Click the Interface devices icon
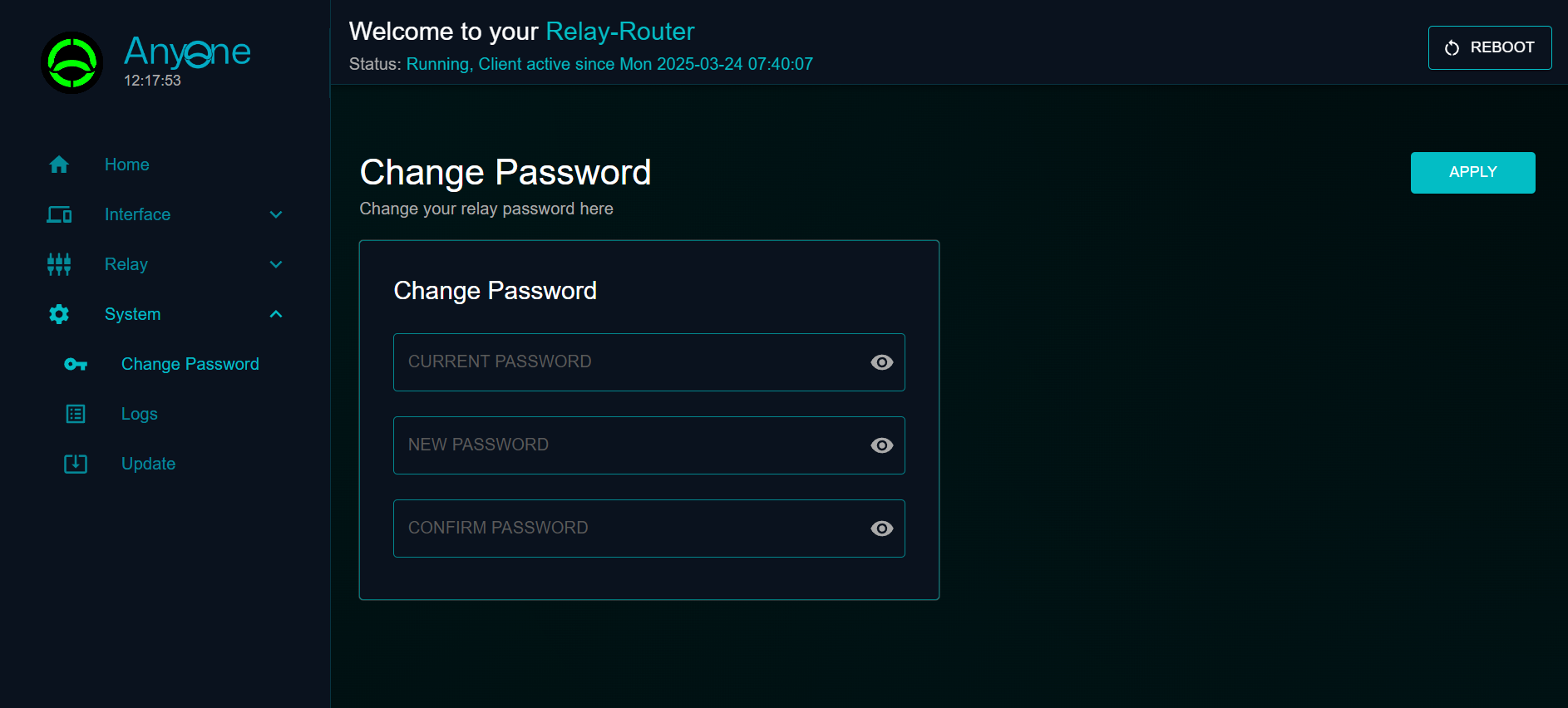The height and width of the screenshot is (708, 1568). (59, 214)
